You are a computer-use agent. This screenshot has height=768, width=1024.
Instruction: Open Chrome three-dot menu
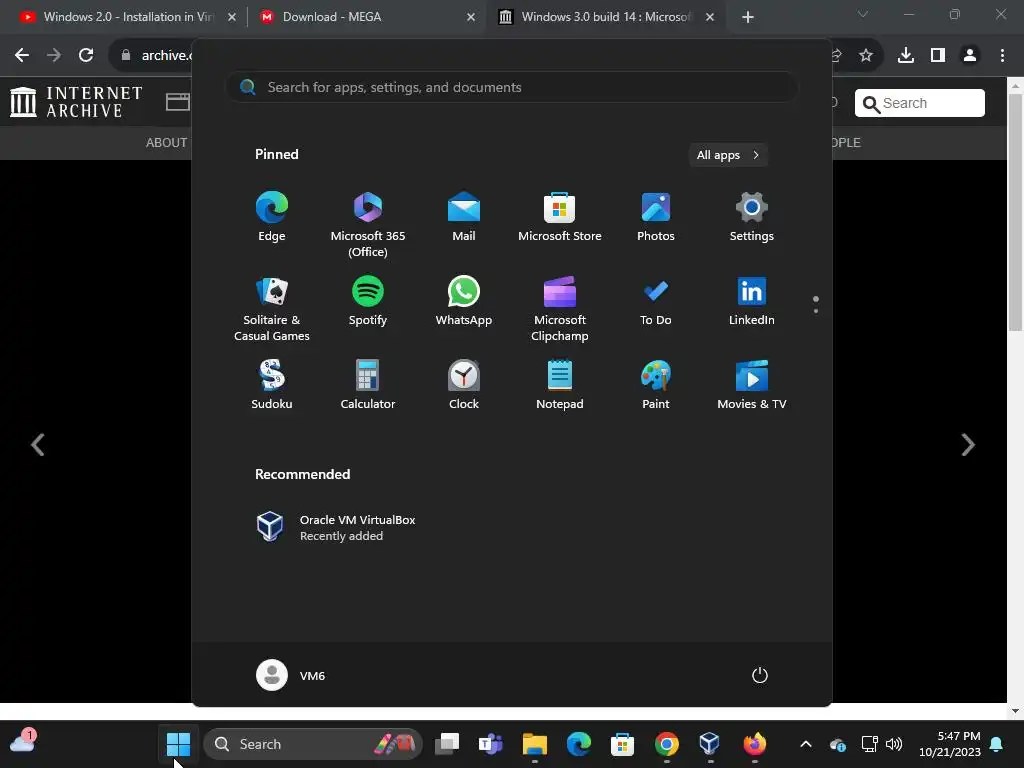pyautogui.click(x=1002, y=55)
